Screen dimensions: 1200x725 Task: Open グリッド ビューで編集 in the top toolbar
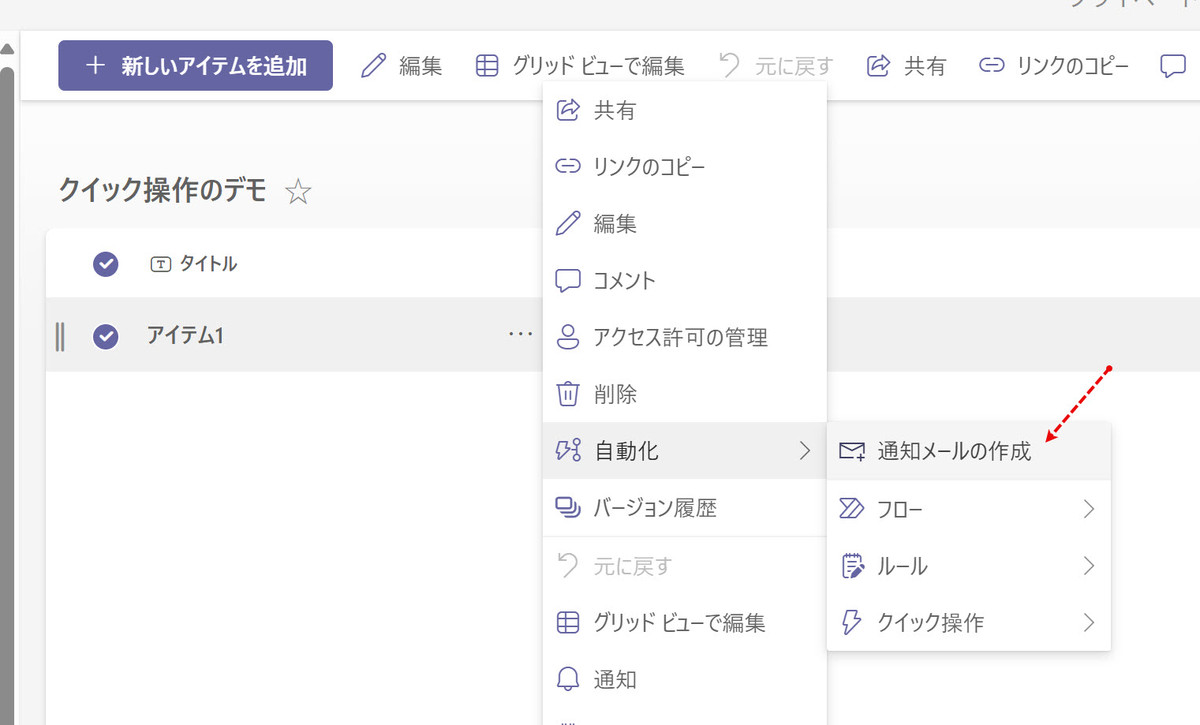point(580,66)
